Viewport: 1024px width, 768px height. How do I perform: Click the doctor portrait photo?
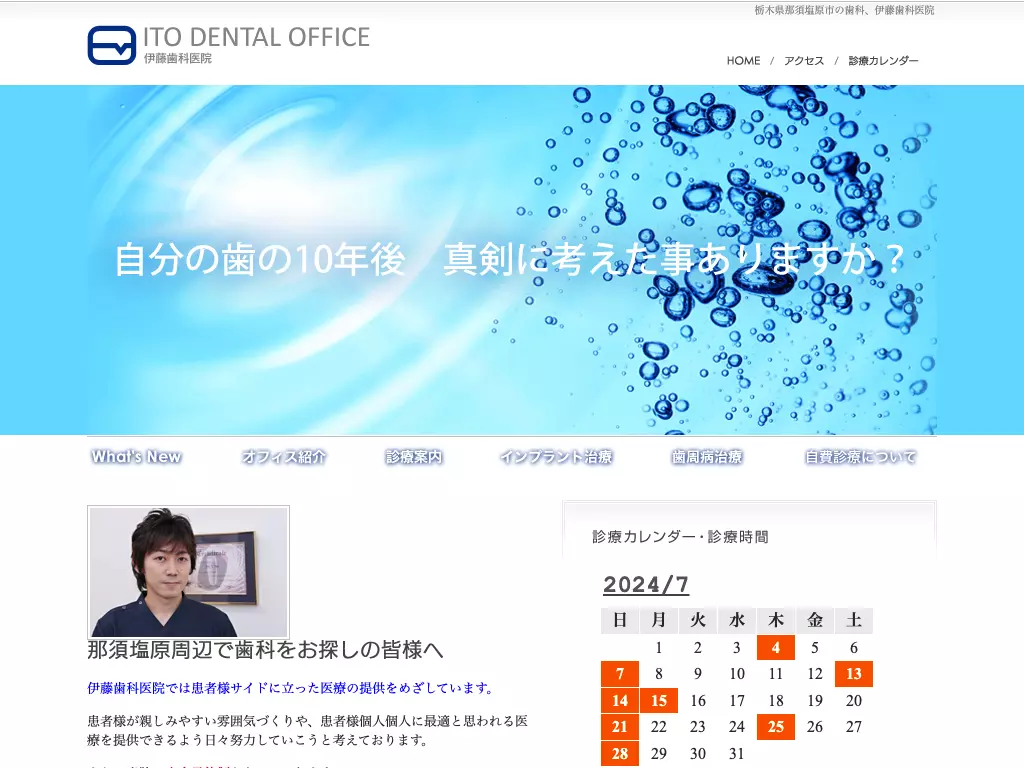coord(189,572)
